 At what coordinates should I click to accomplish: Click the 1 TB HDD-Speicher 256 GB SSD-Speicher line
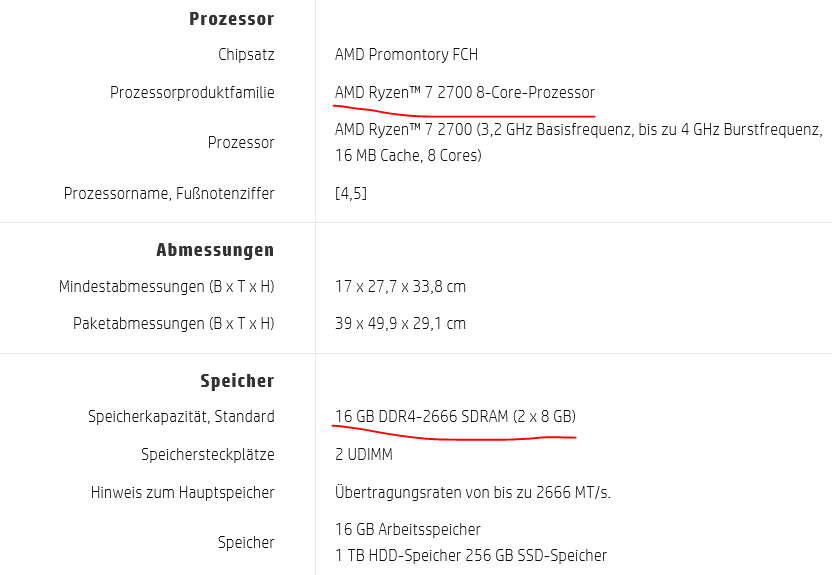471,555
